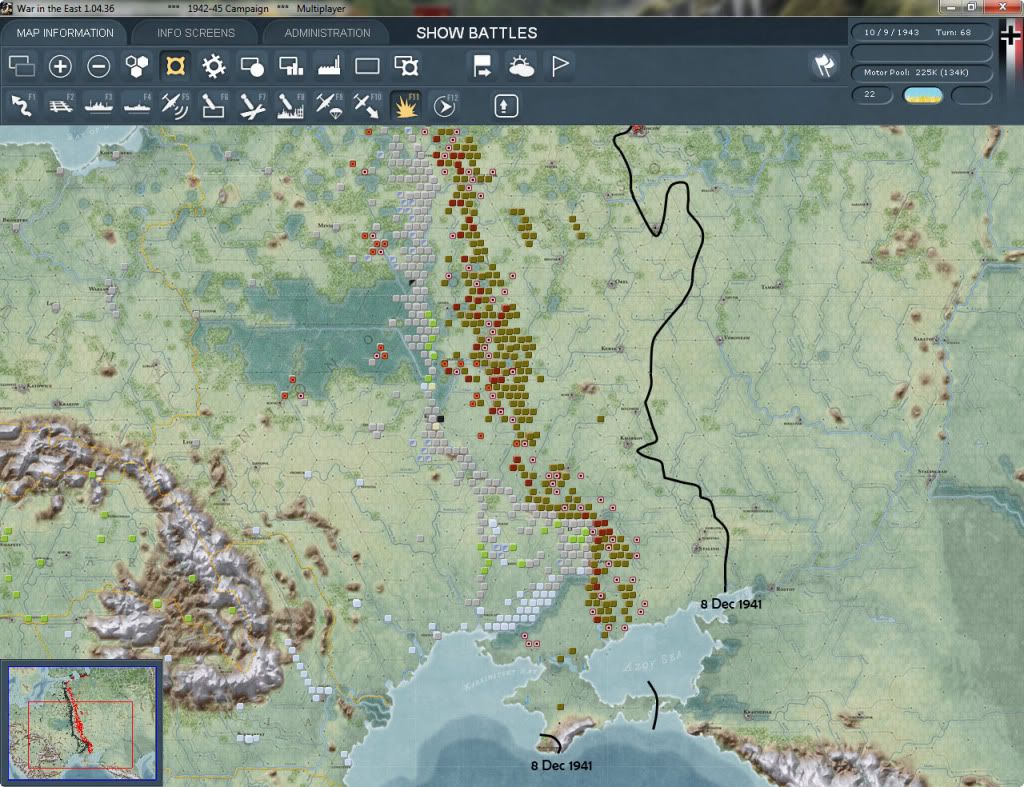This screenshot has height=787, width=1024.
Task: Click the empty bar below the date
Action: 921,52
